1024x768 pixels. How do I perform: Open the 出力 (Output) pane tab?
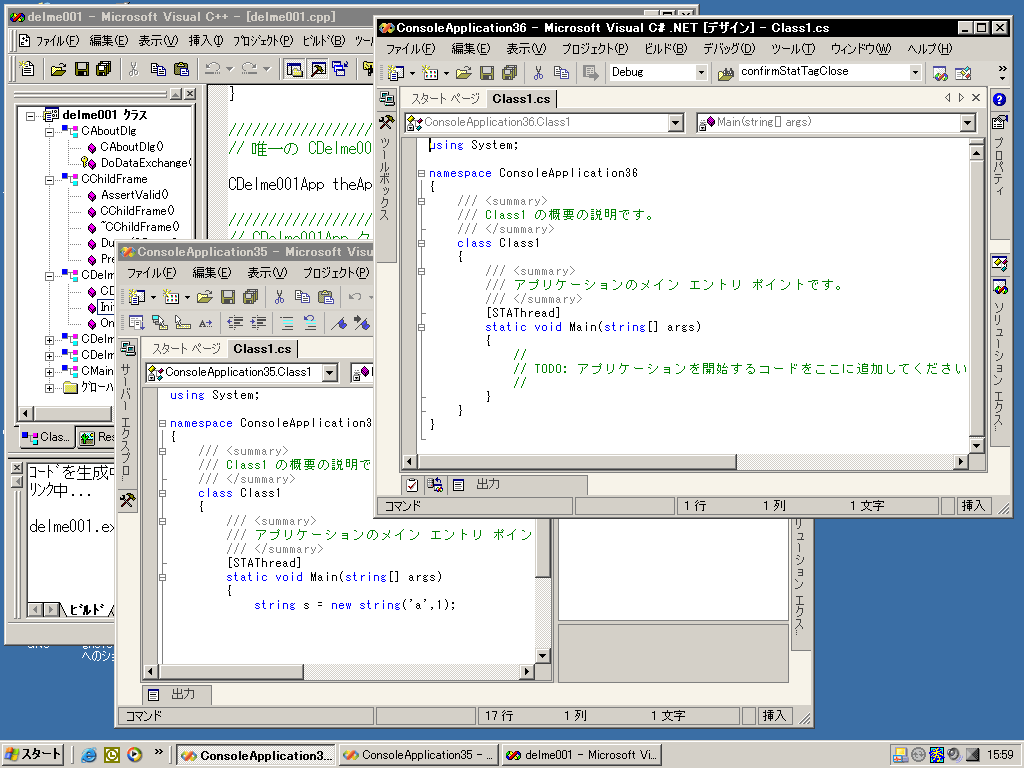click(x=488, y=485)
